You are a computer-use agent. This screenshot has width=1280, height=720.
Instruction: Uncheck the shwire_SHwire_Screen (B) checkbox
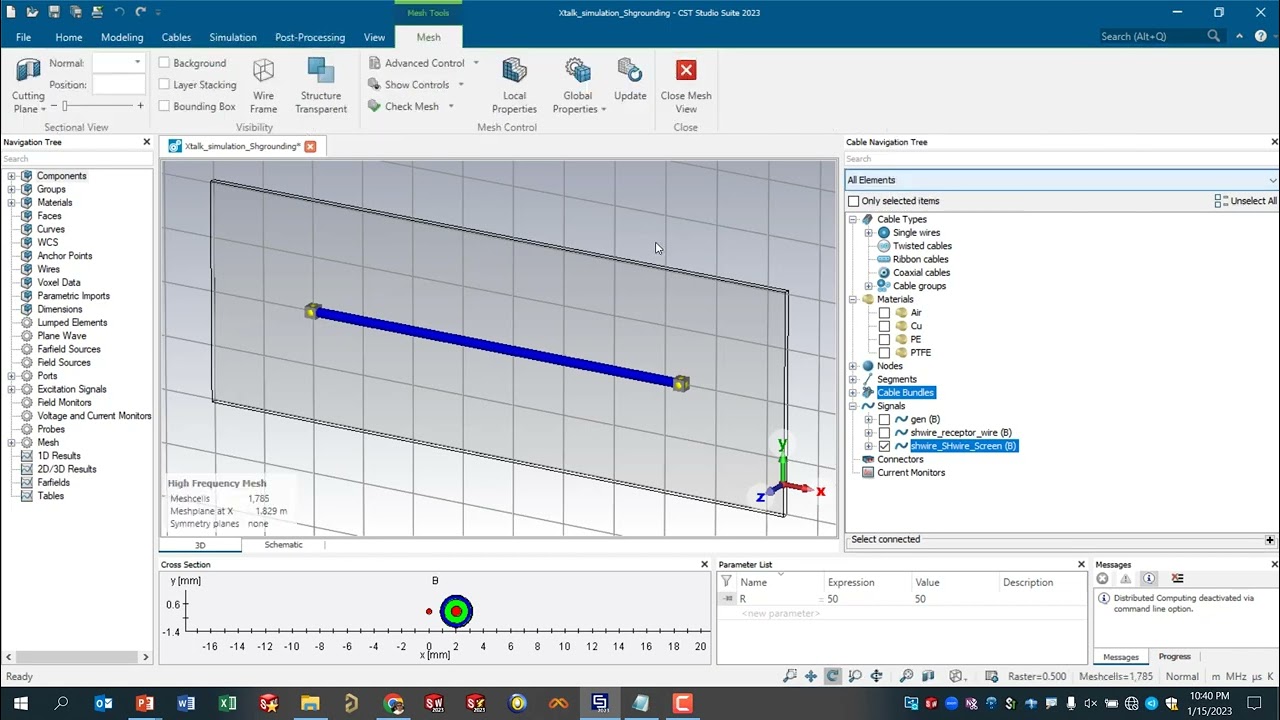coord(884,446)
